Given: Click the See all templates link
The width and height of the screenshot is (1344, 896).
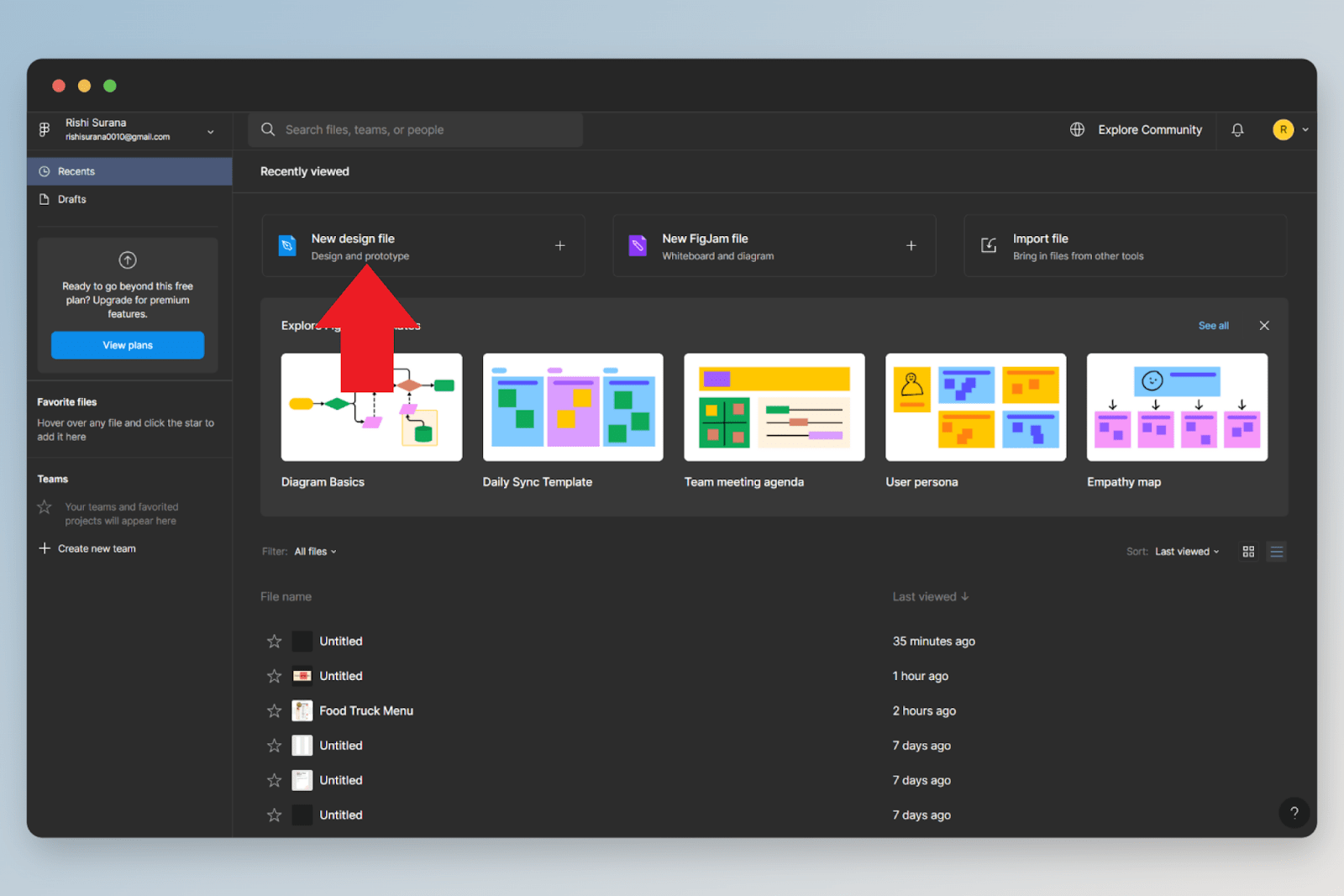Looking at the screenshot, I should point(1213,325).
